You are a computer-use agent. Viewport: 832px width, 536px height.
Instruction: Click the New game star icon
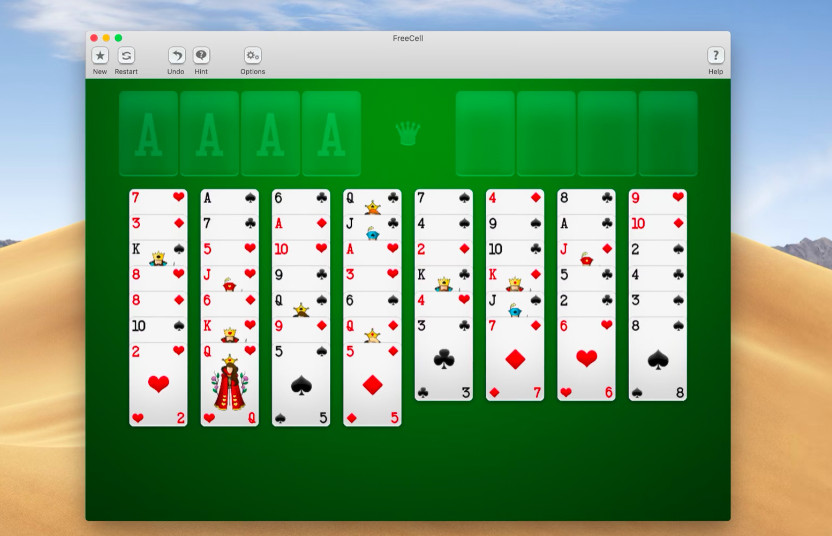point(100,56)
